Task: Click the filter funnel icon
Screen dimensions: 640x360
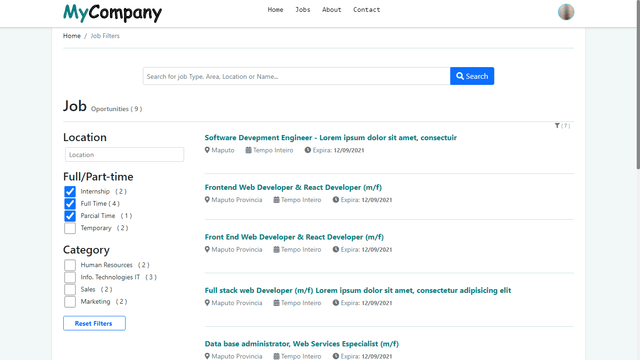Action: [x=557, y=126]
